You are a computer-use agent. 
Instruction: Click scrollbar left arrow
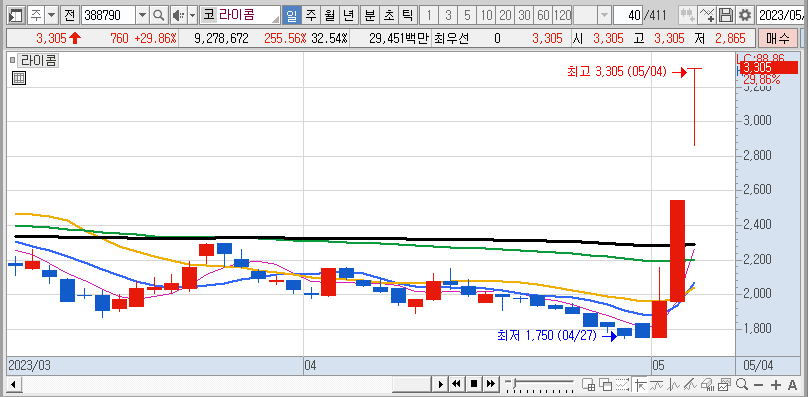(13, 384)
